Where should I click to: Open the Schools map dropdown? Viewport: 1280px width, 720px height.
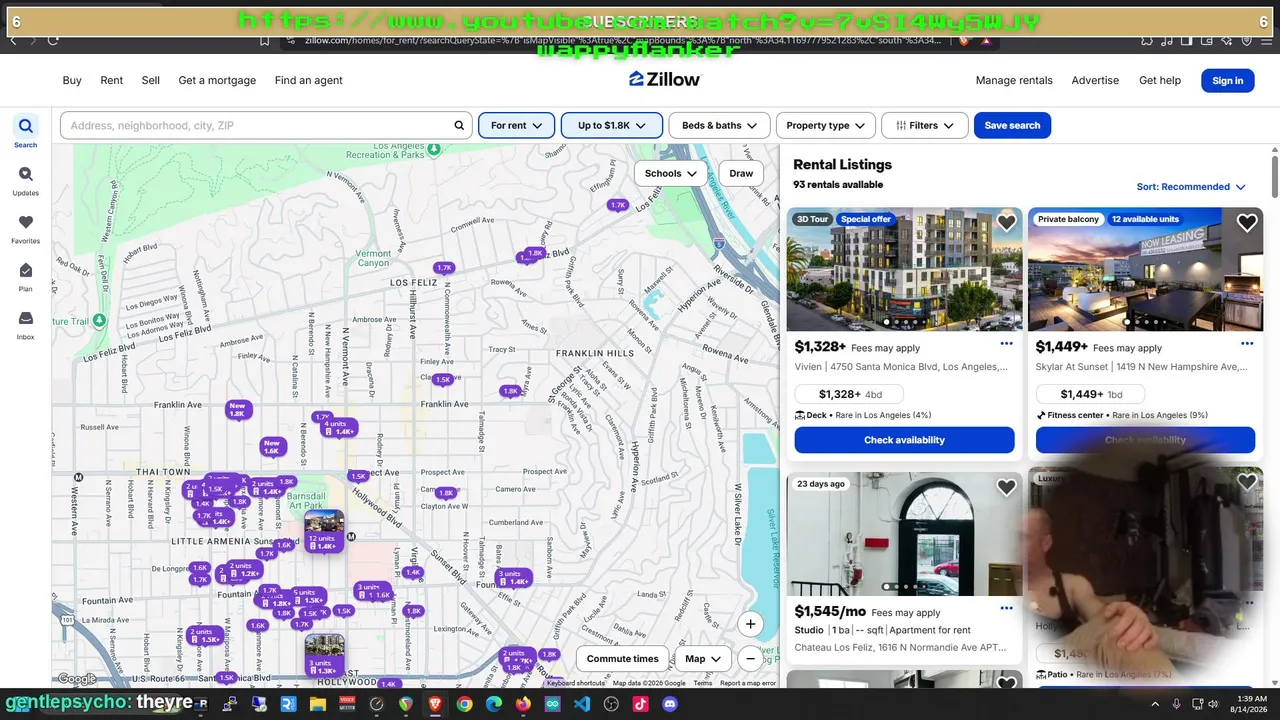tap(670, 173)
